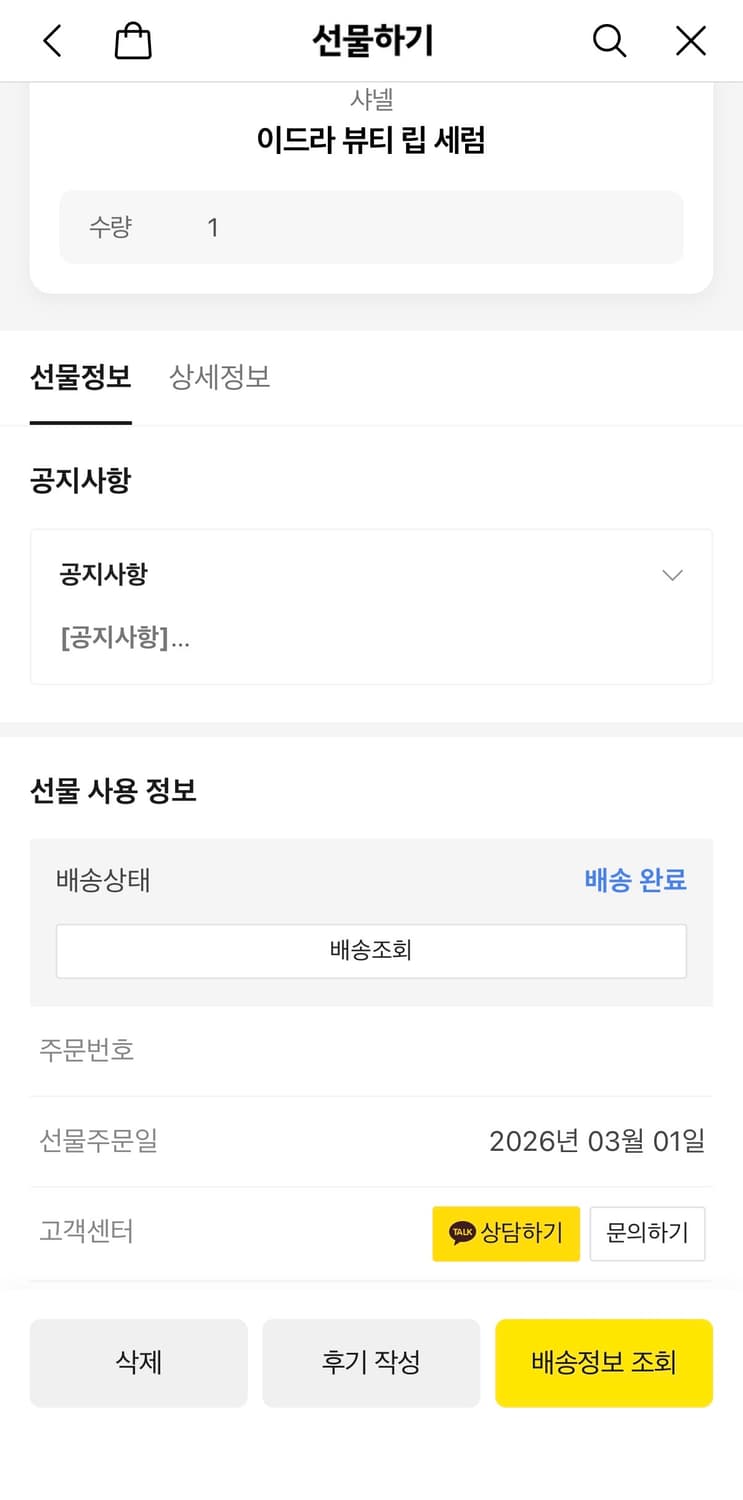
Task: Switch to the 상세정보 tab
Action: pos(219,377)
